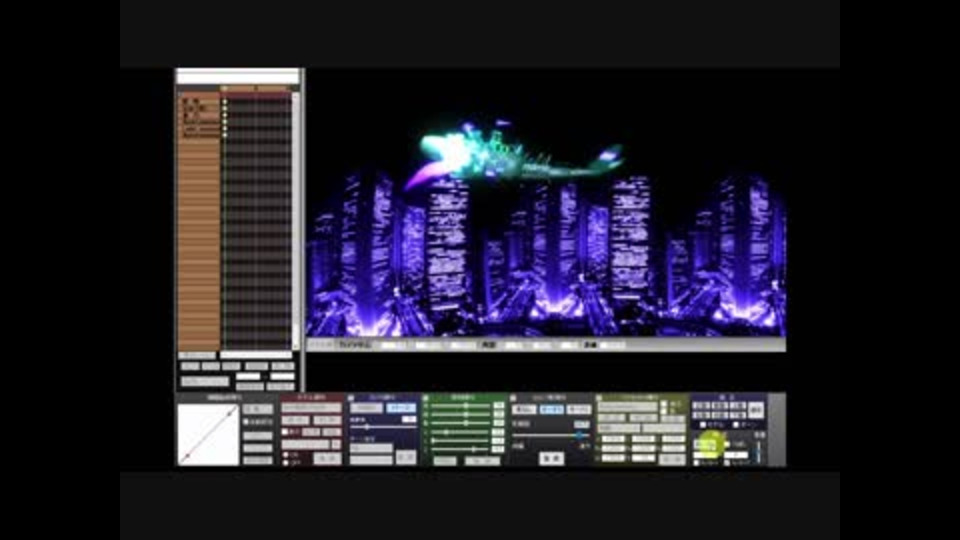
Task: Toggle the model checkbox under the view buttons
Action: (702, 424)
